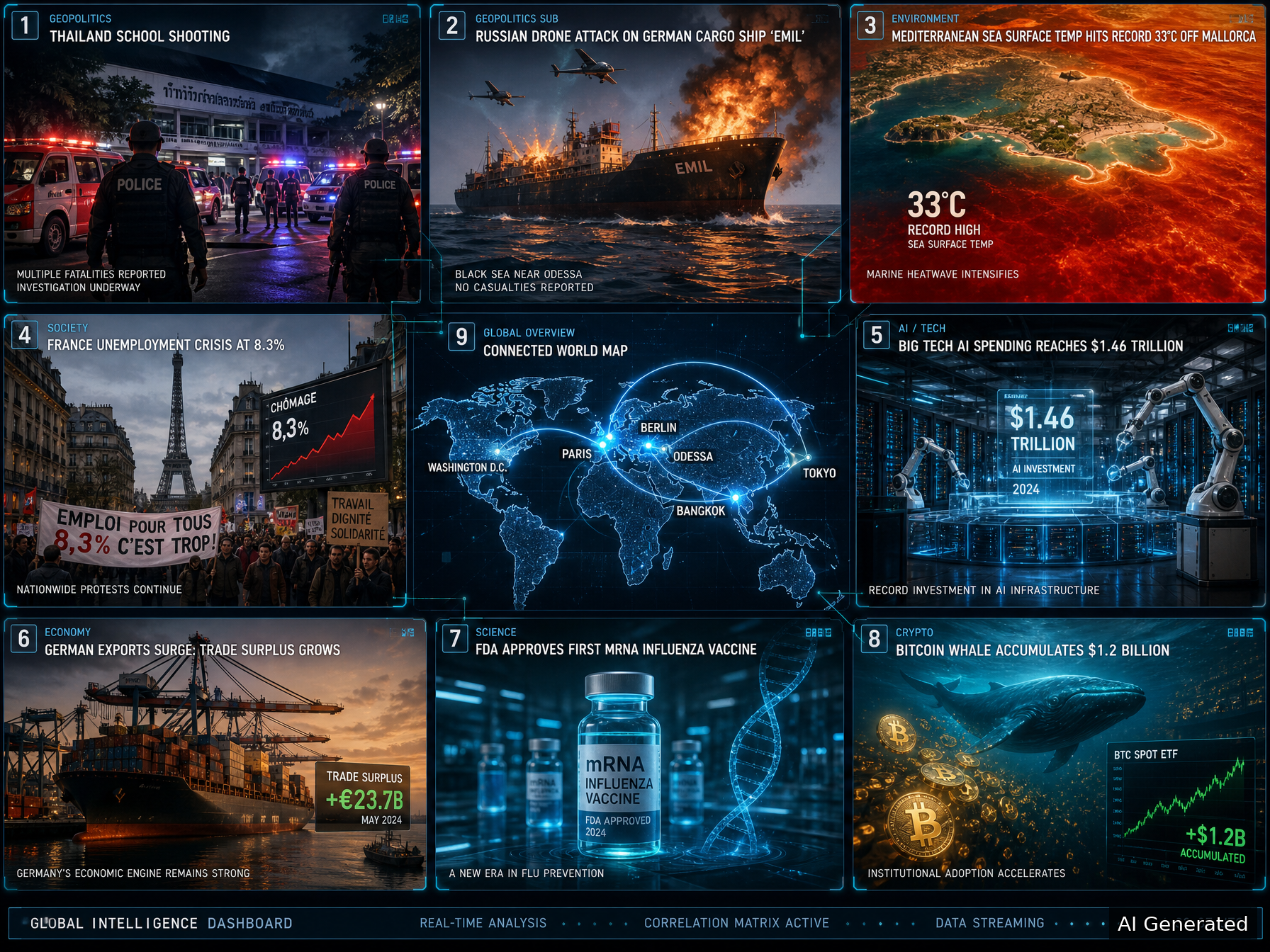Click the 'No casualties reported' caption line
The height and width of the screenshot is (952, 1270).
(x=524, y=288)
